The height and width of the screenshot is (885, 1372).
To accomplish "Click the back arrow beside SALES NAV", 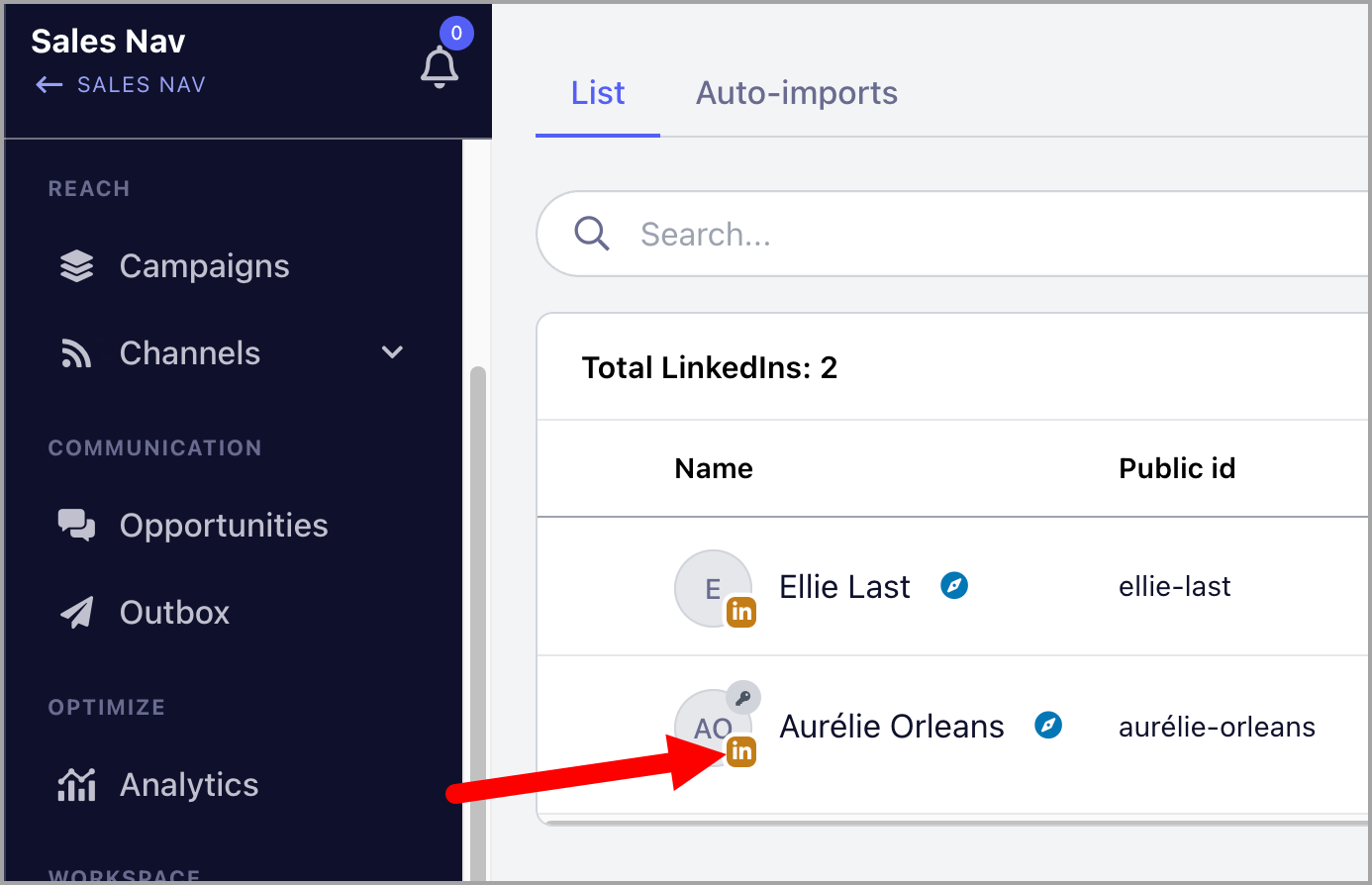I will click(x=49, y=85).
